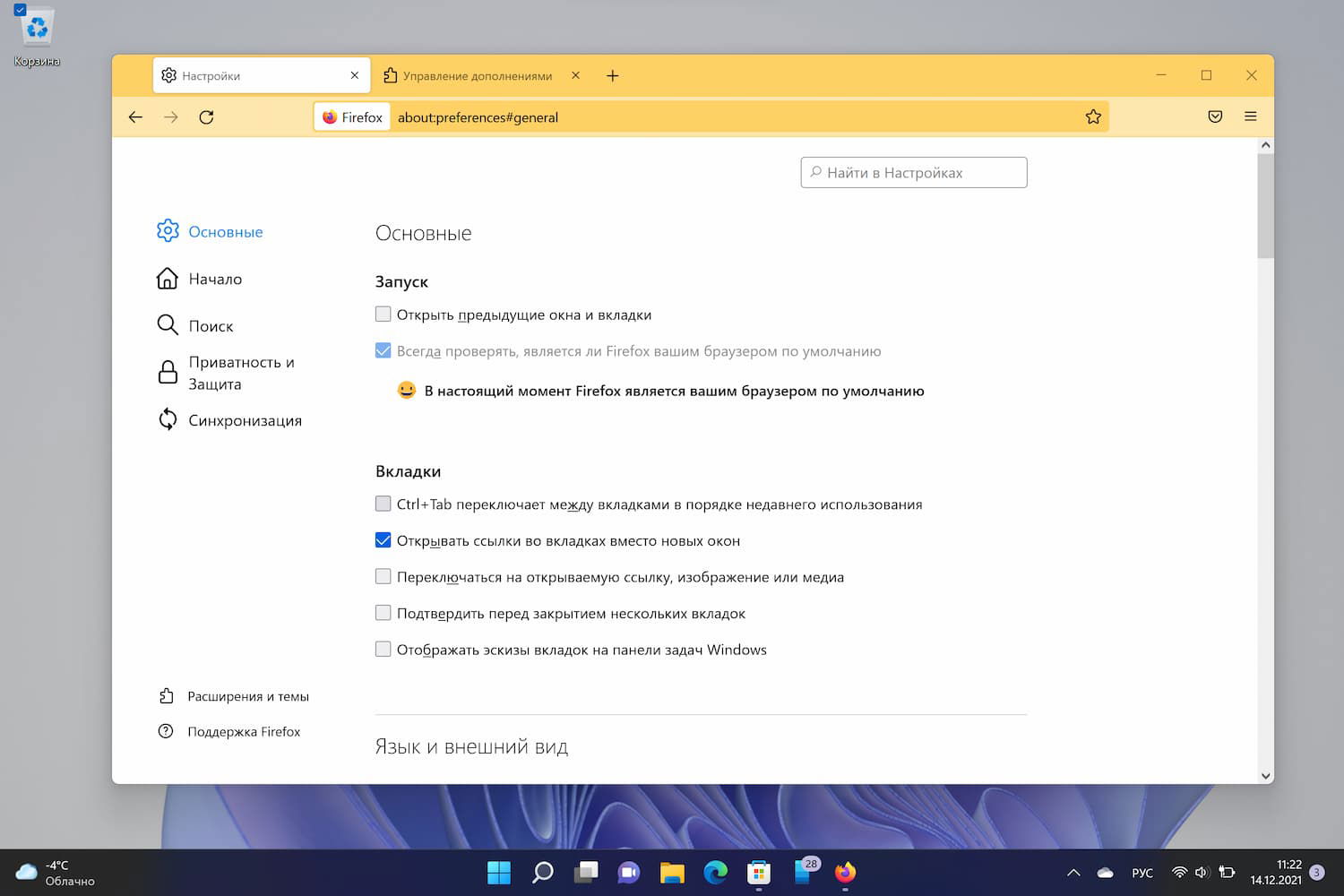Open the Chat app on the taskbar
This screenshot has width=1344, height=896.
pos(629,872)
